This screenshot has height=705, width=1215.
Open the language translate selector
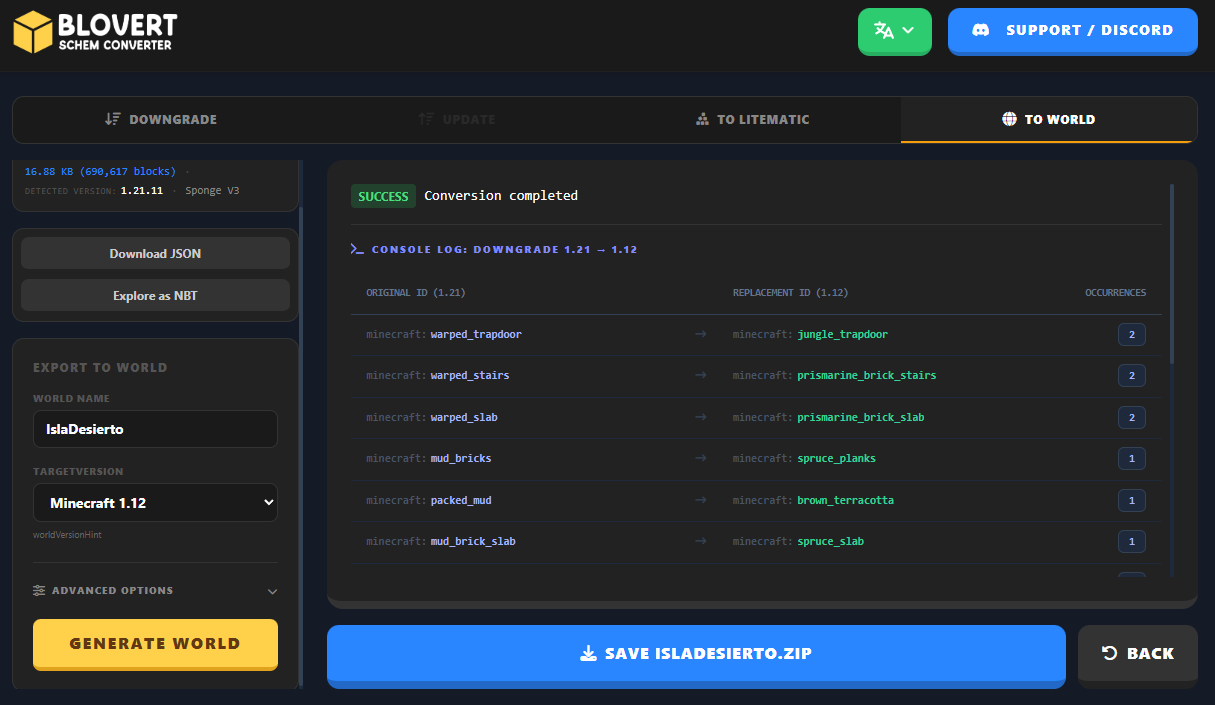pos(895,31)
